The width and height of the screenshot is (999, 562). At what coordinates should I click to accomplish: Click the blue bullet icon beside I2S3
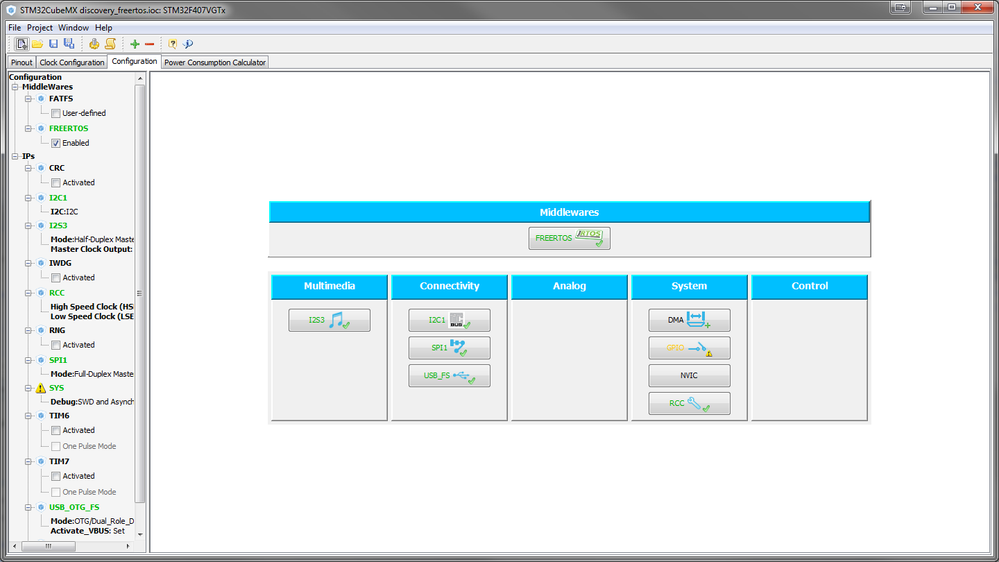(x=41, y=226)
